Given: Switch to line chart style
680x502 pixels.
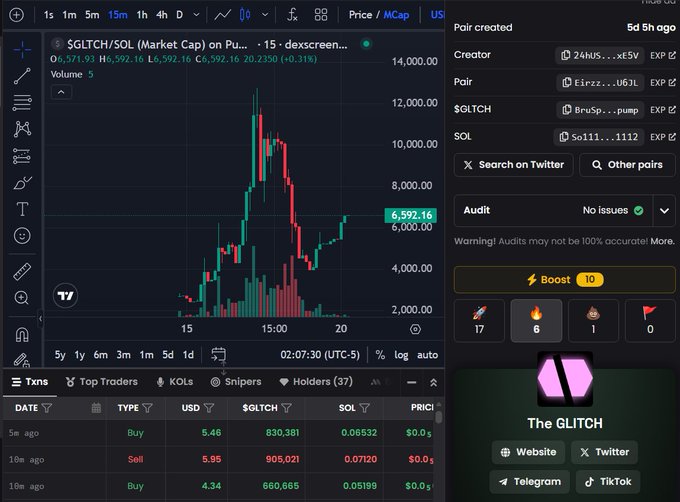Looking at the screenshot, I should pyautogui.click(x=222, y=15).
